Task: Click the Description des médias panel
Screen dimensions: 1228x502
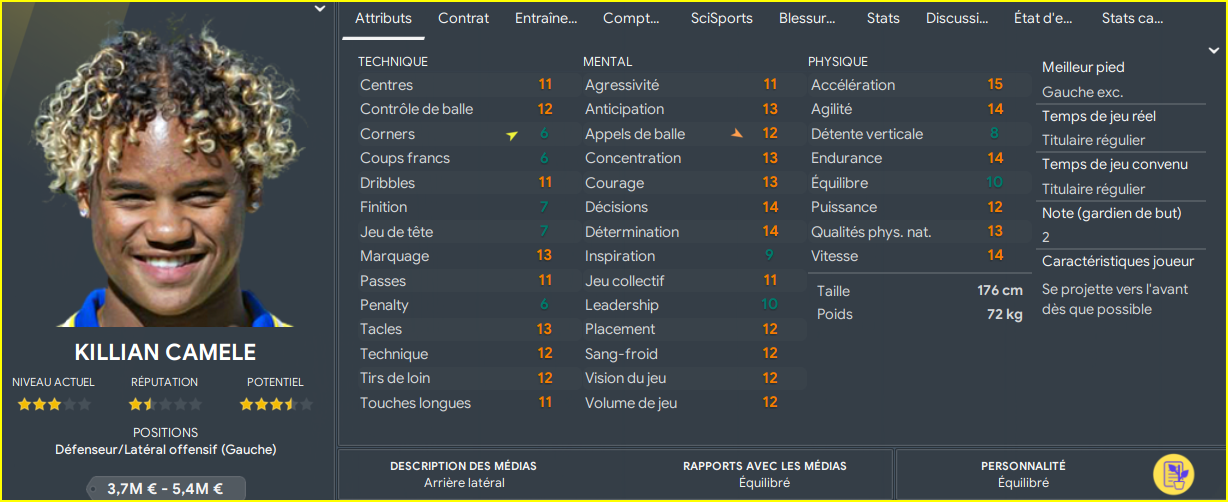Action: click(463, 474)
